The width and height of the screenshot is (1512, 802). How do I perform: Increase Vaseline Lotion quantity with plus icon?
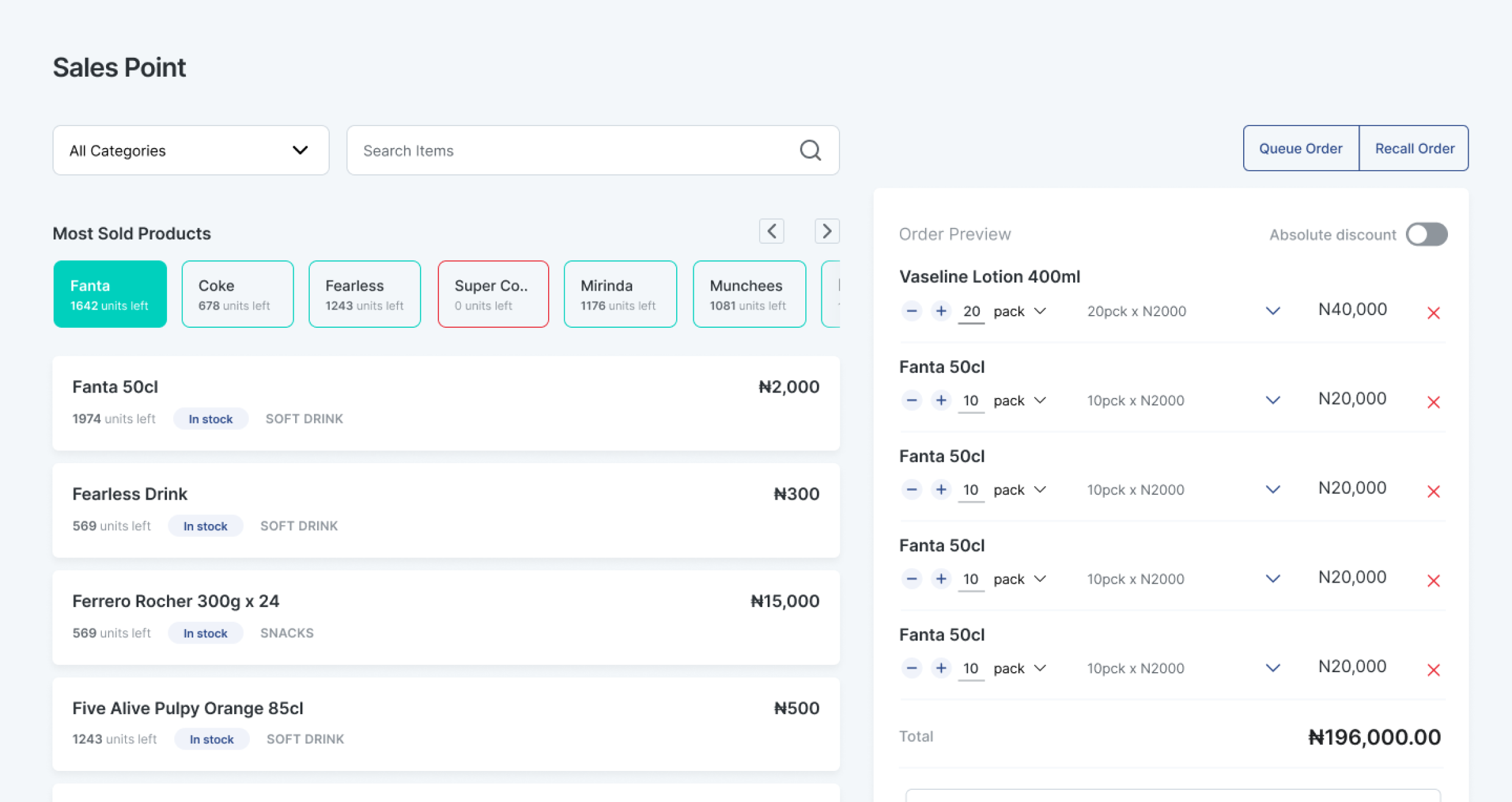[941, 311]
